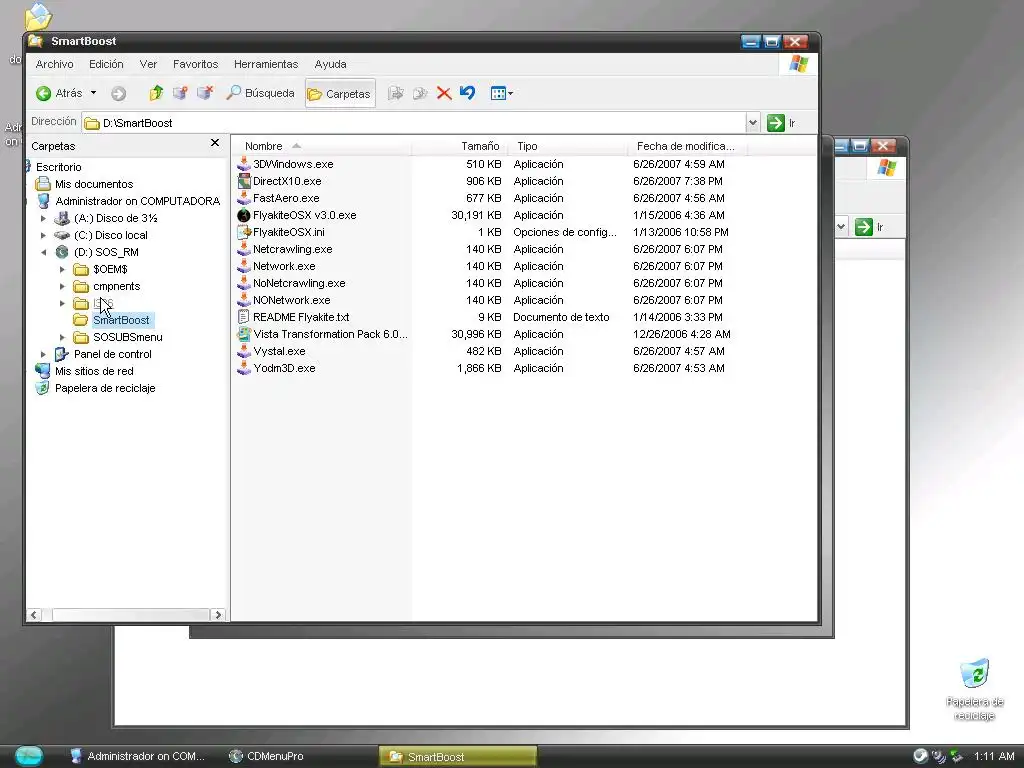Open the Atrás history dropdown arrow
Viewport: 1024px width, 768px height.
pos(93,93)
